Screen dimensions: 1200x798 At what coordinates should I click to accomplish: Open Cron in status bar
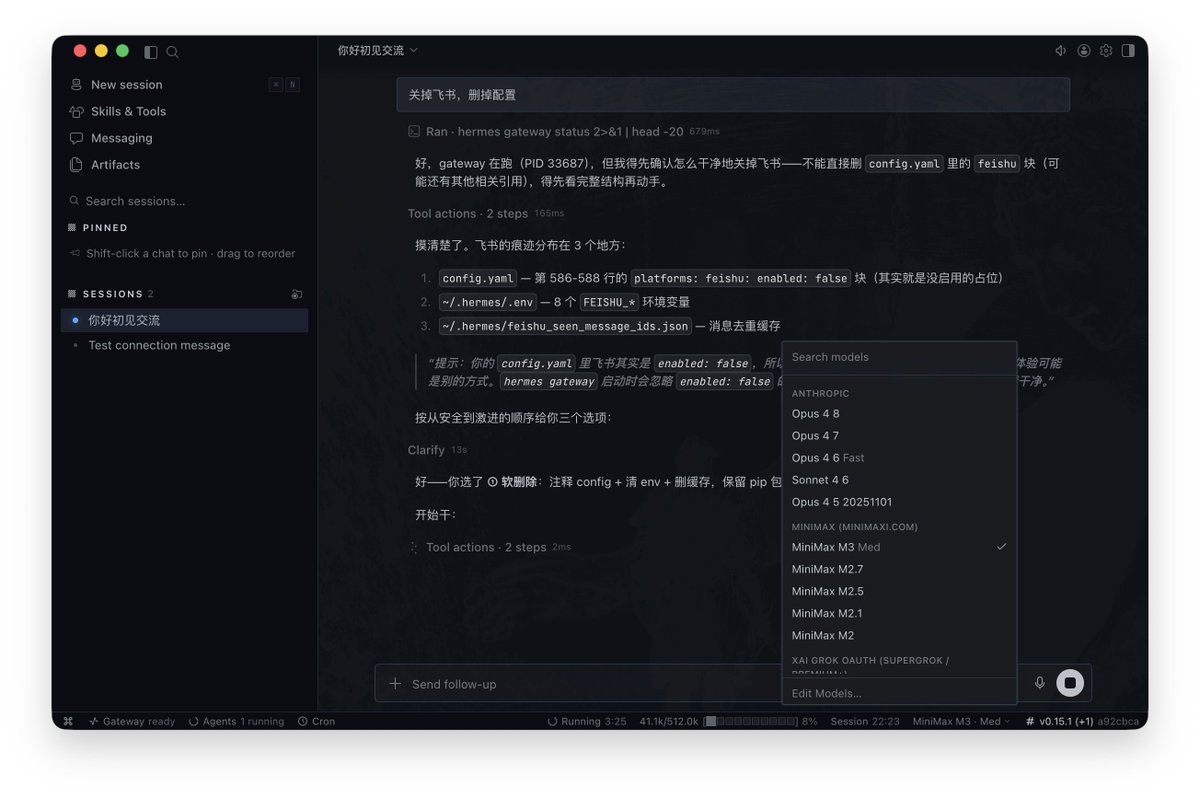(x=316, y=721)
